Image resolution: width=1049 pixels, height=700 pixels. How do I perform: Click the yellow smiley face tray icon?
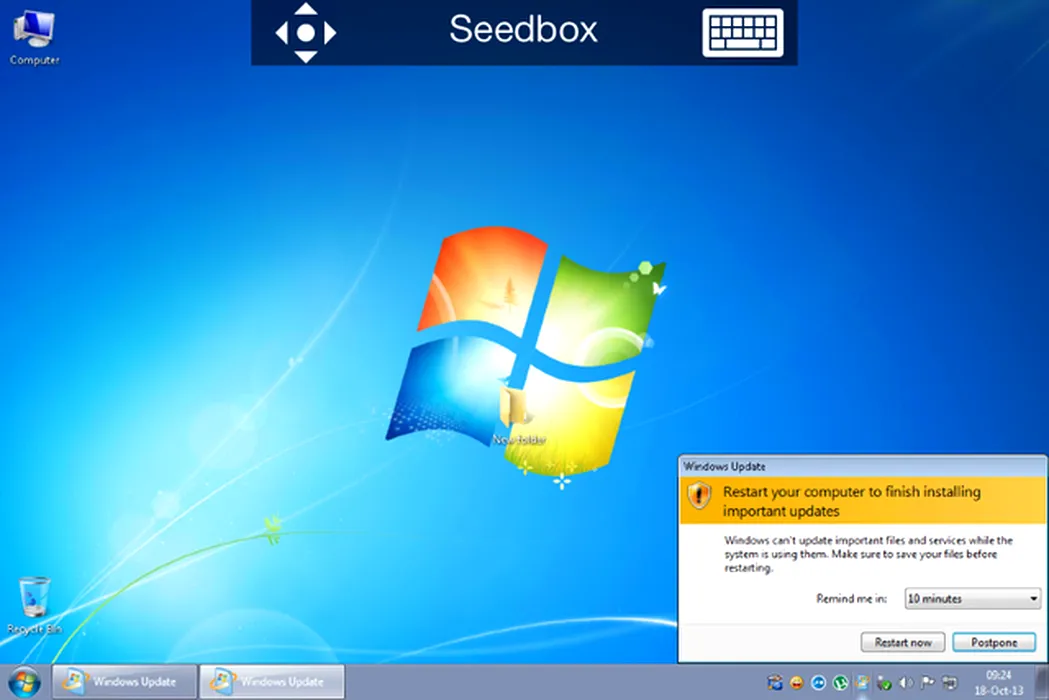click(x=796, y=683)
